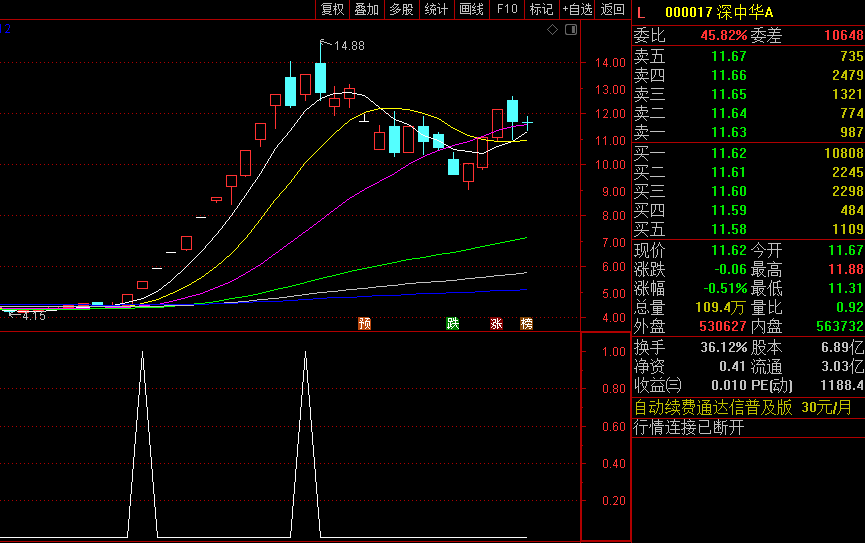The image size is (865, 543).
Task: Click the orange 预 marker icon
Action: 365,324
